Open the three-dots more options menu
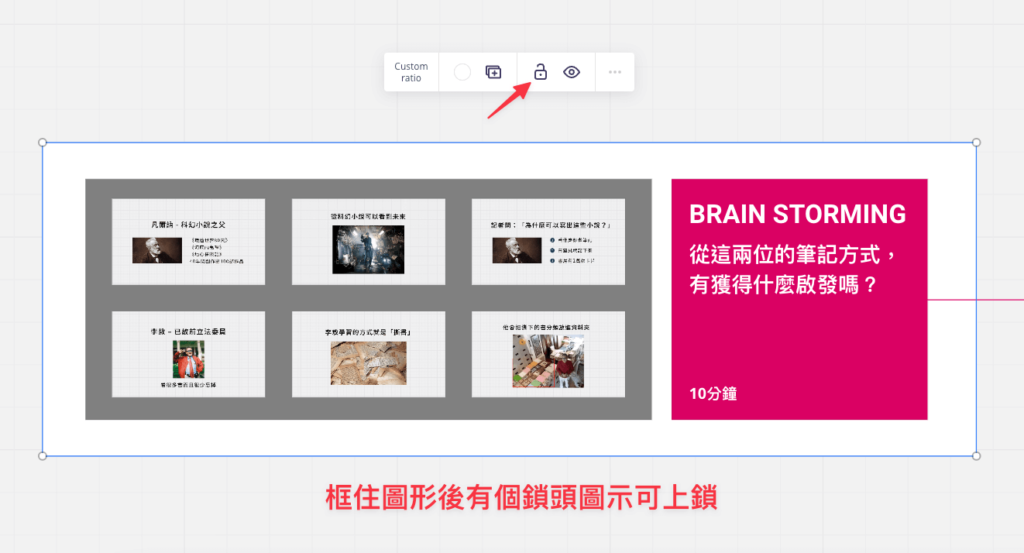 coord(615,72)
